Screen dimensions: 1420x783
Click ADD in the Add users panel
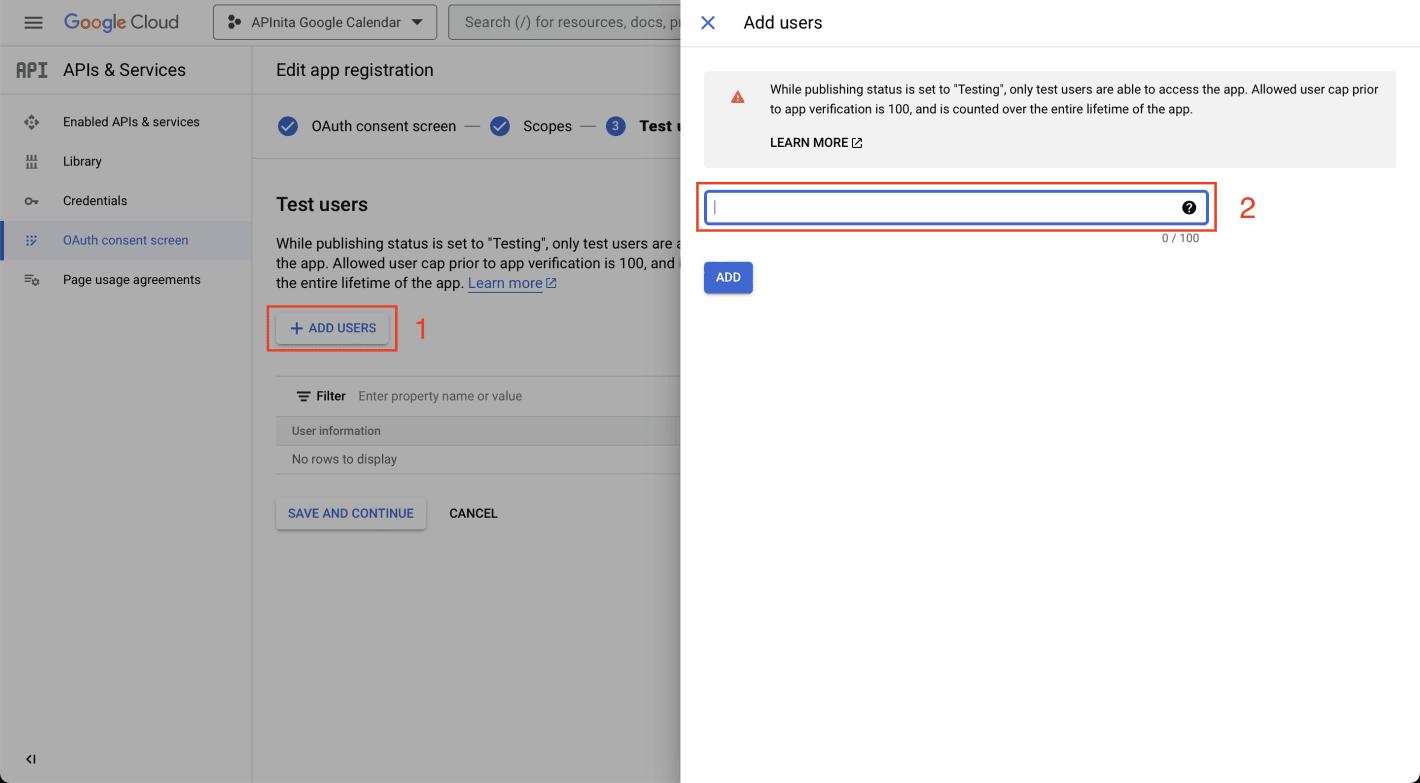[728, 277]
